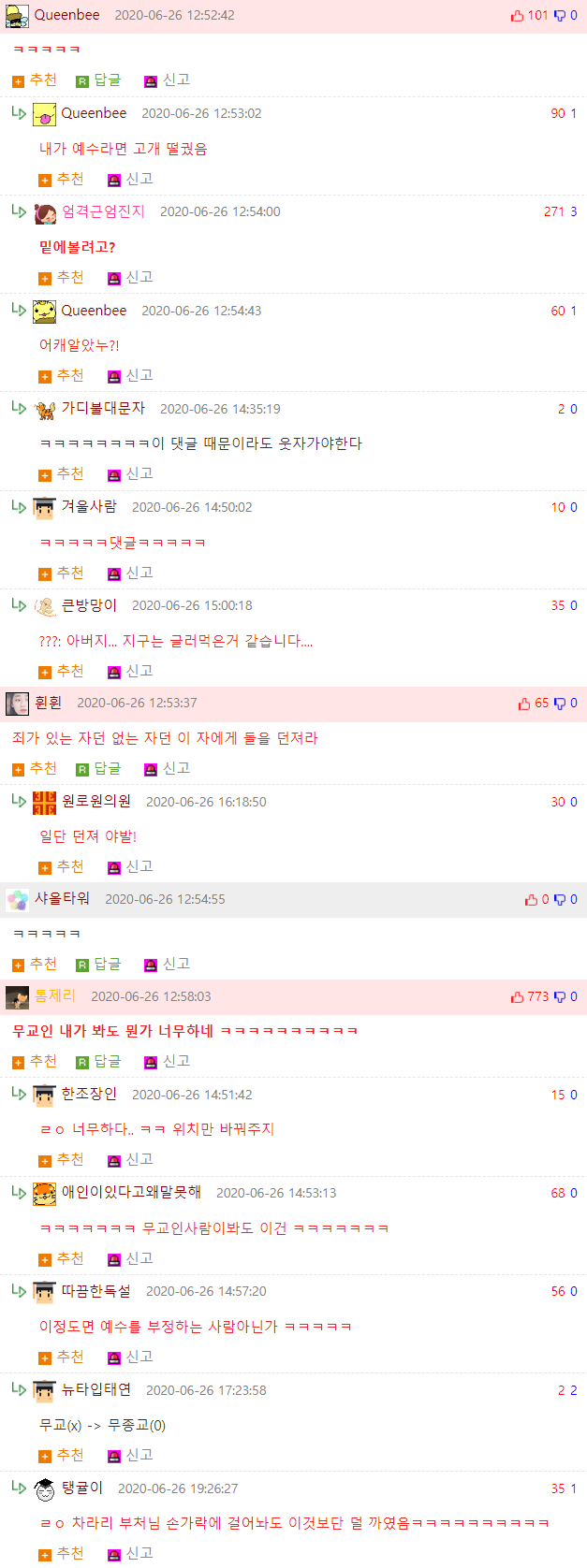587x1568 pixels.
Task: Click thumbs-down icon on 톰제리's comment
Action: click(x=560, y=997)
